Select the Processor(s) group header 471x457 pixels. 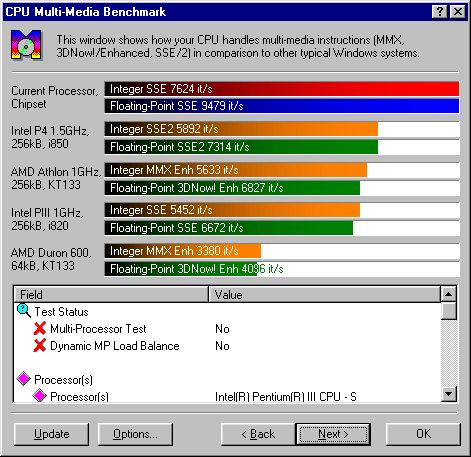[227, 380]
